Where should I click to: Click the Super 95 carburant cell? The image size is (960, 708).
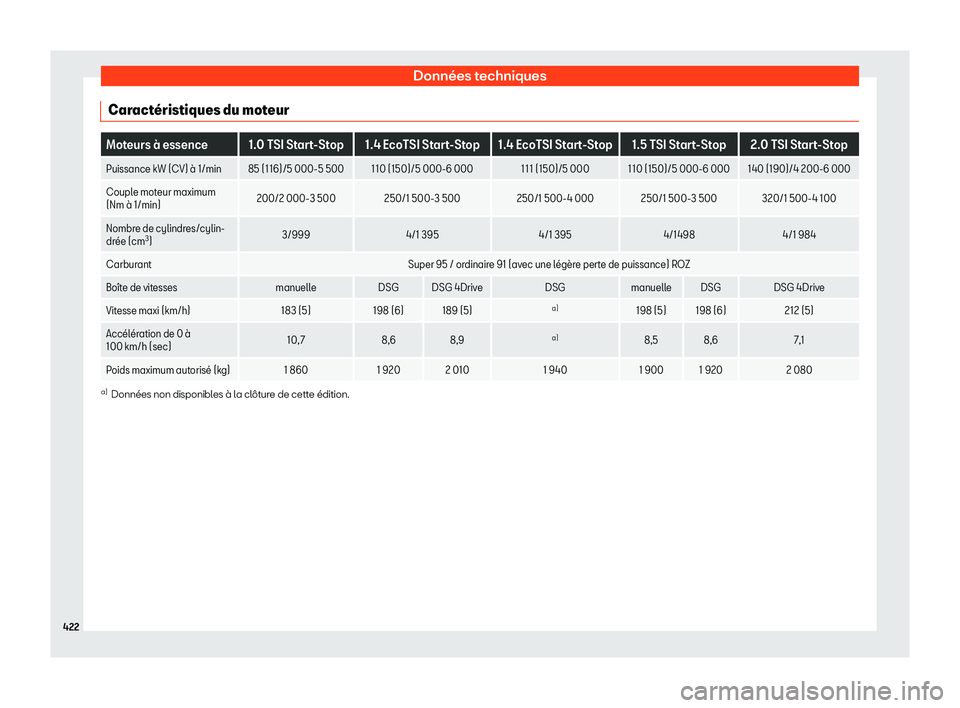click(x=548, y=264)
